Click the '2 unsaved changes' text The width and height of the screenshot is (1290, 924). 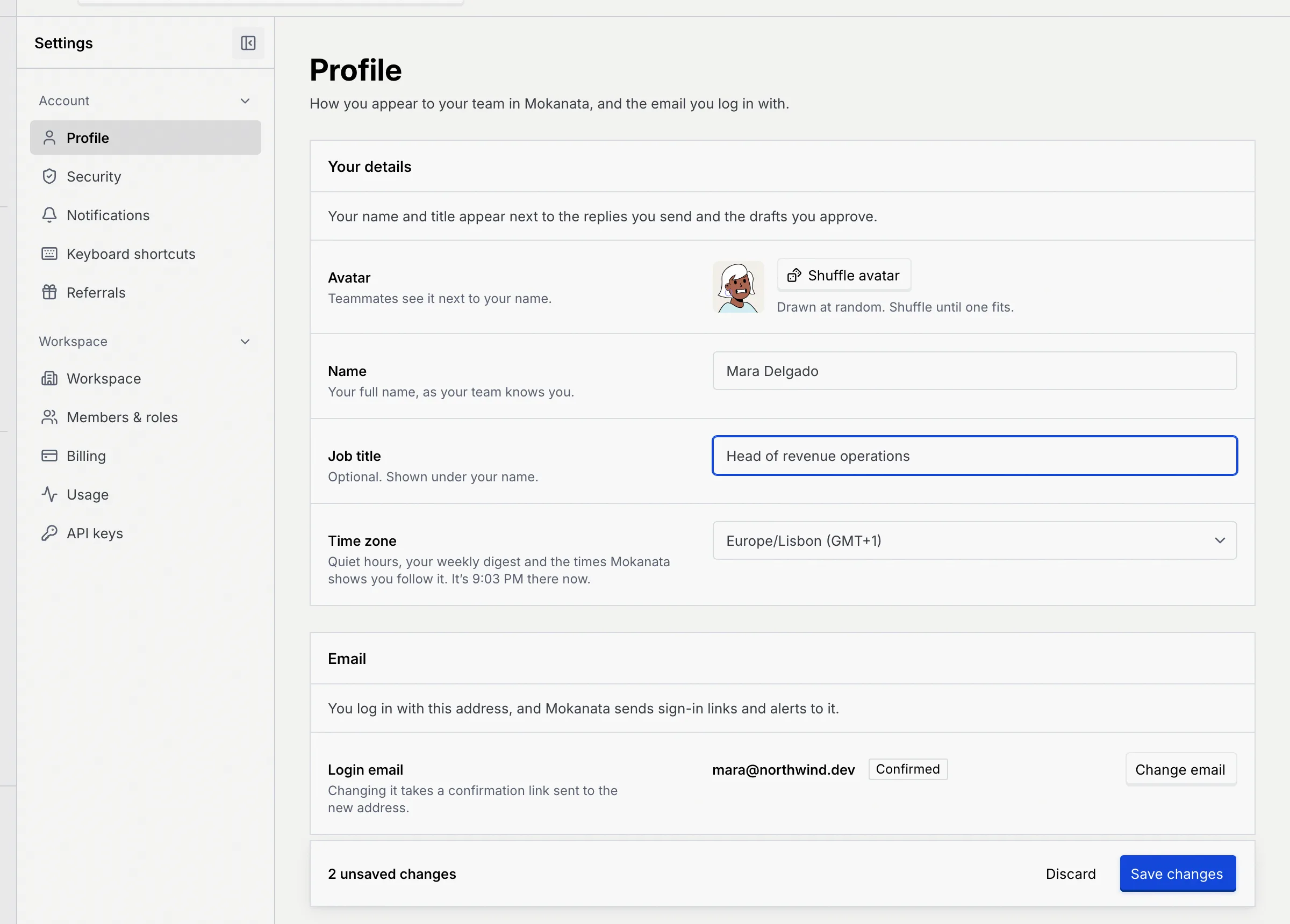pos(392,874)
